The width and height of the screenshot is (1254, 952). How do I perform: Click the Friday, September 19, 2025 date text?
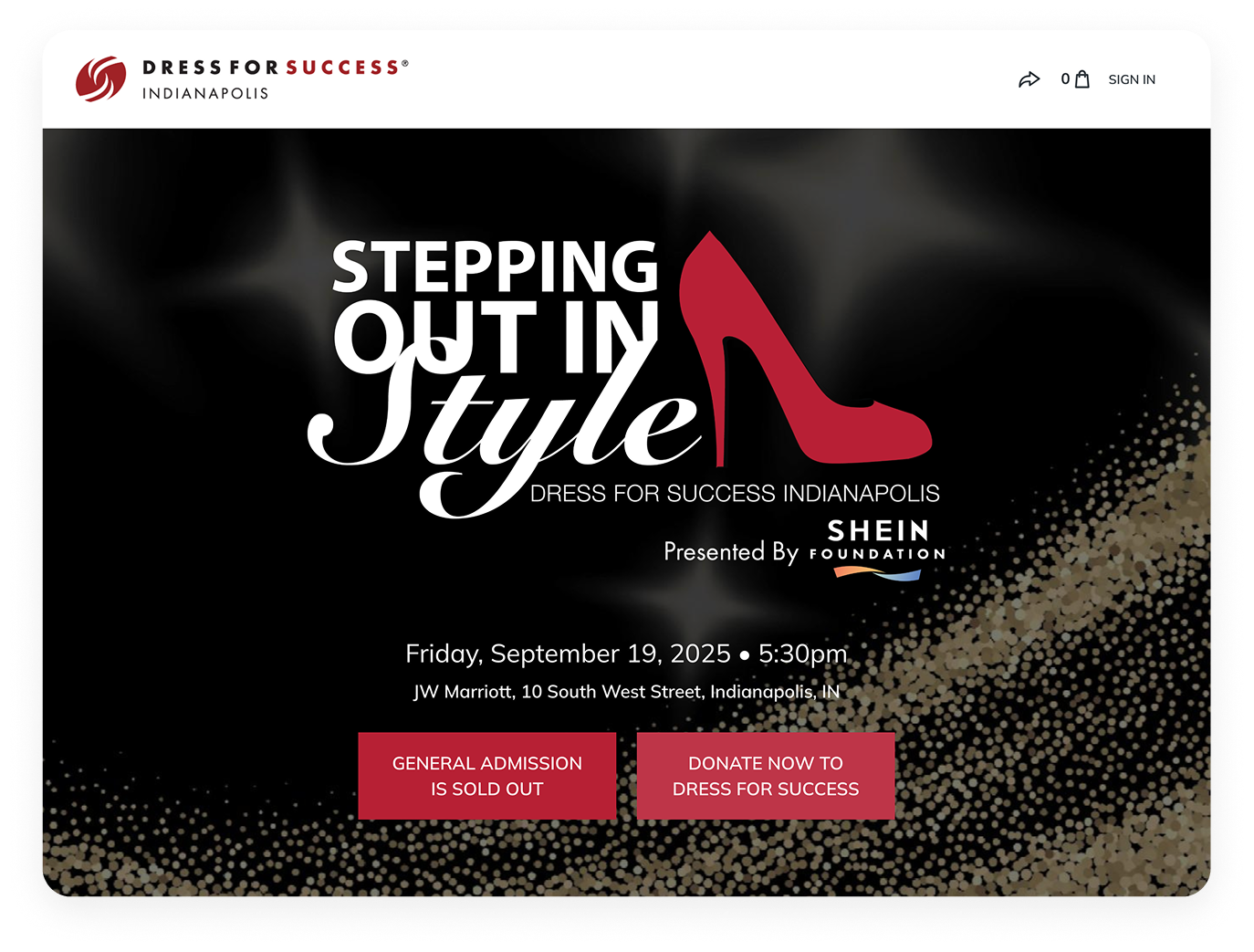568,654
